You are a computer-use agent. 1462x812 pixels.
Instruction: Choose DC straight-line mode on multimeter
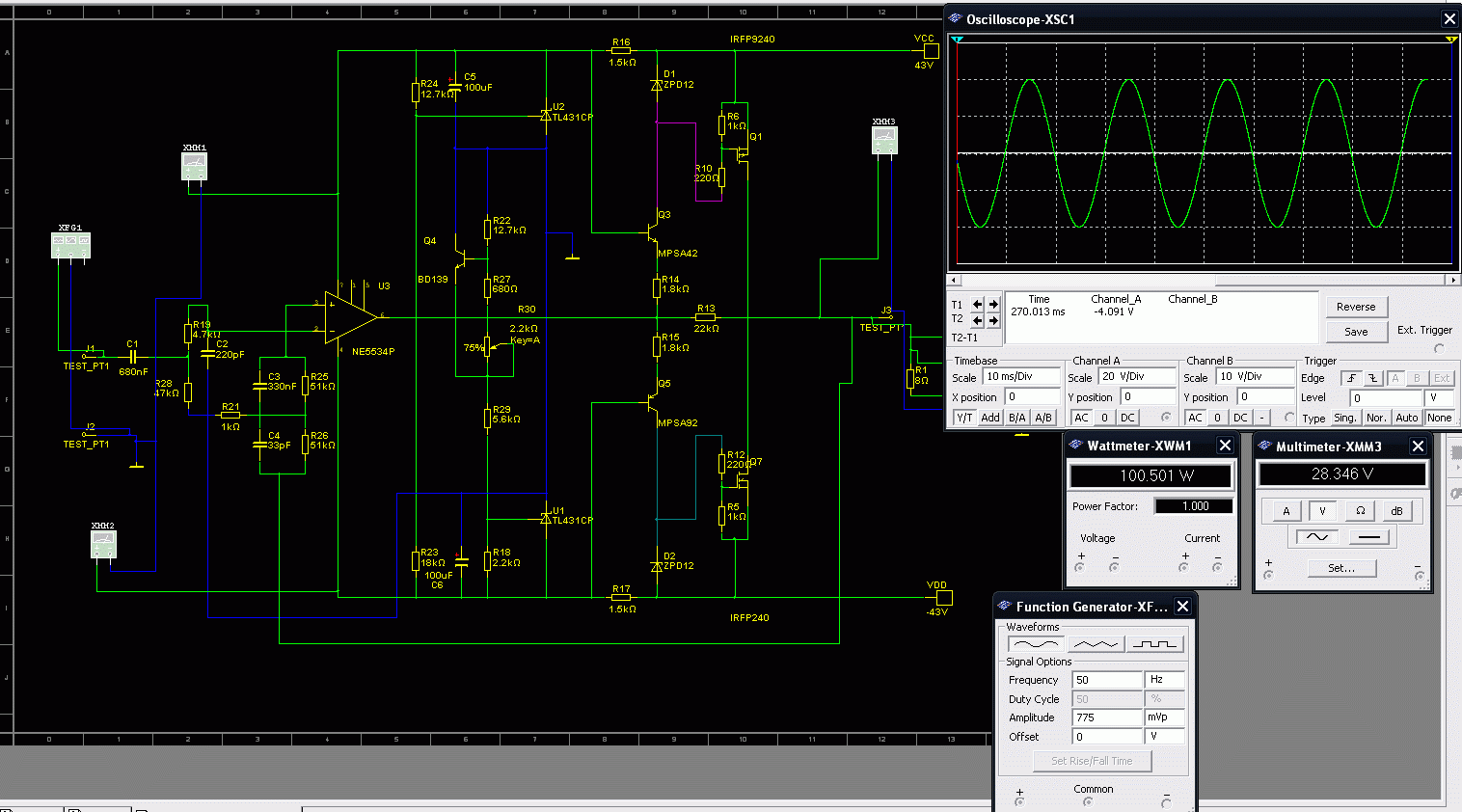click(x=1368, y=537)
